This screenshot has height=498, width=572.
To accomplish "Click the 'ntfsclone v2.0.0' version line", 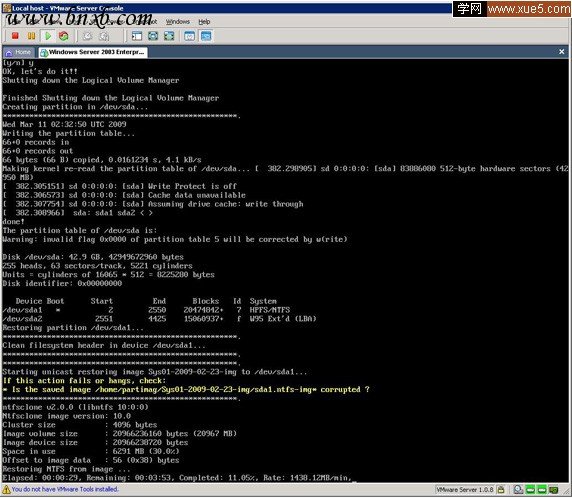I will pos(76,407).
